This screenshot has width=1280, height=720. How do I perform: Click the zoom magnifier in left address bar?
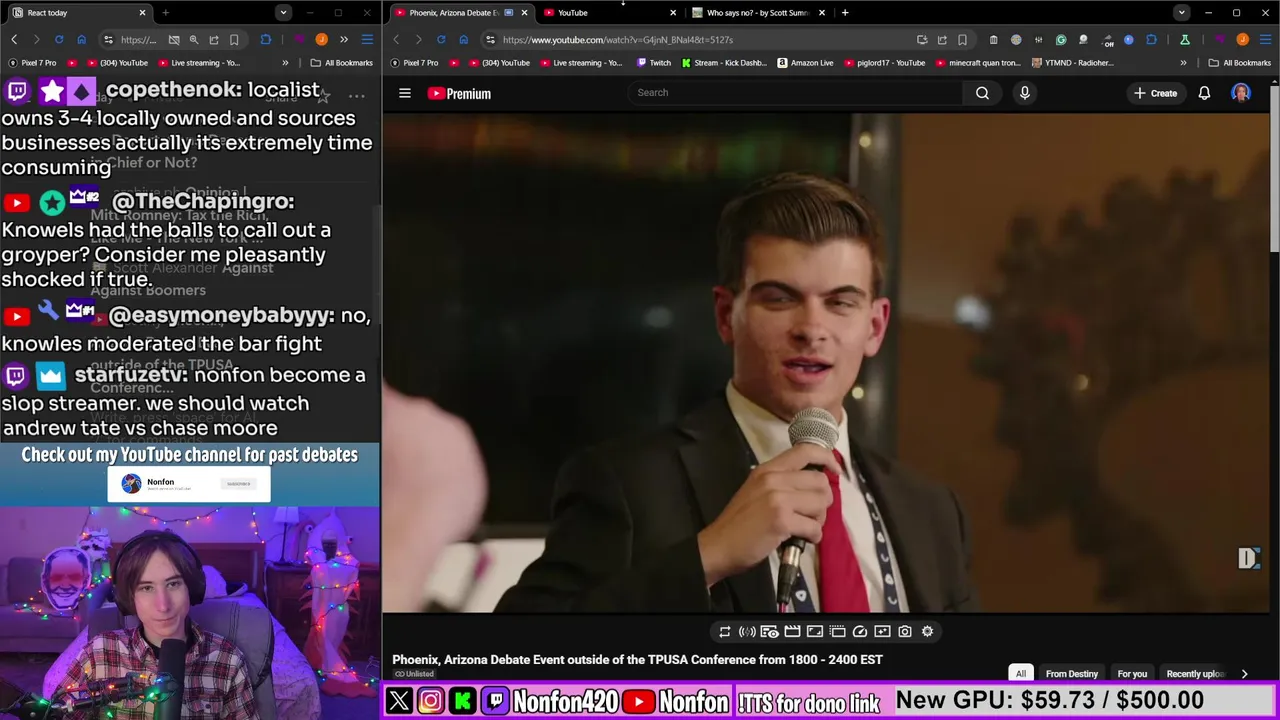194,40
